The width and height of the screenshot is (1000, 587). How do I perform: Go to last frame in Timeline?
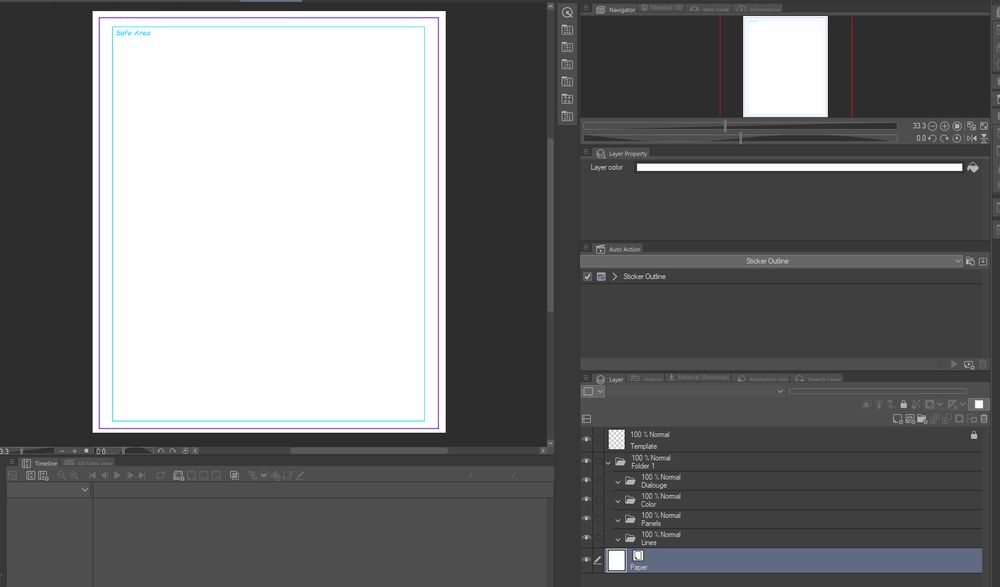(142, 475)
